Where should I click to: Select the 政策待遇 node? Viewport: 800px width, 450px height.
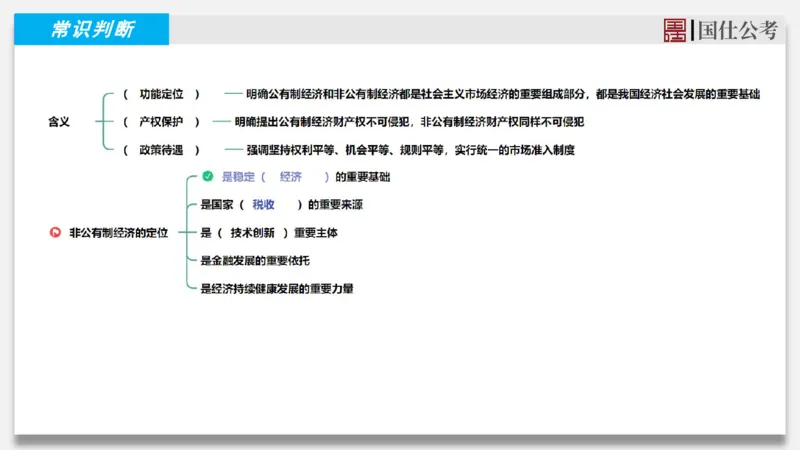161,150
